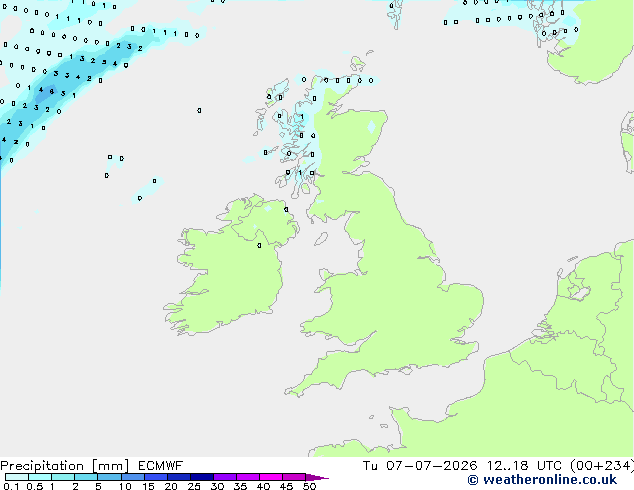Click the 25–30 mm navy swatch
Viewport: 634px width, 490px height.
pyautogui.click(x=202, y=477)
